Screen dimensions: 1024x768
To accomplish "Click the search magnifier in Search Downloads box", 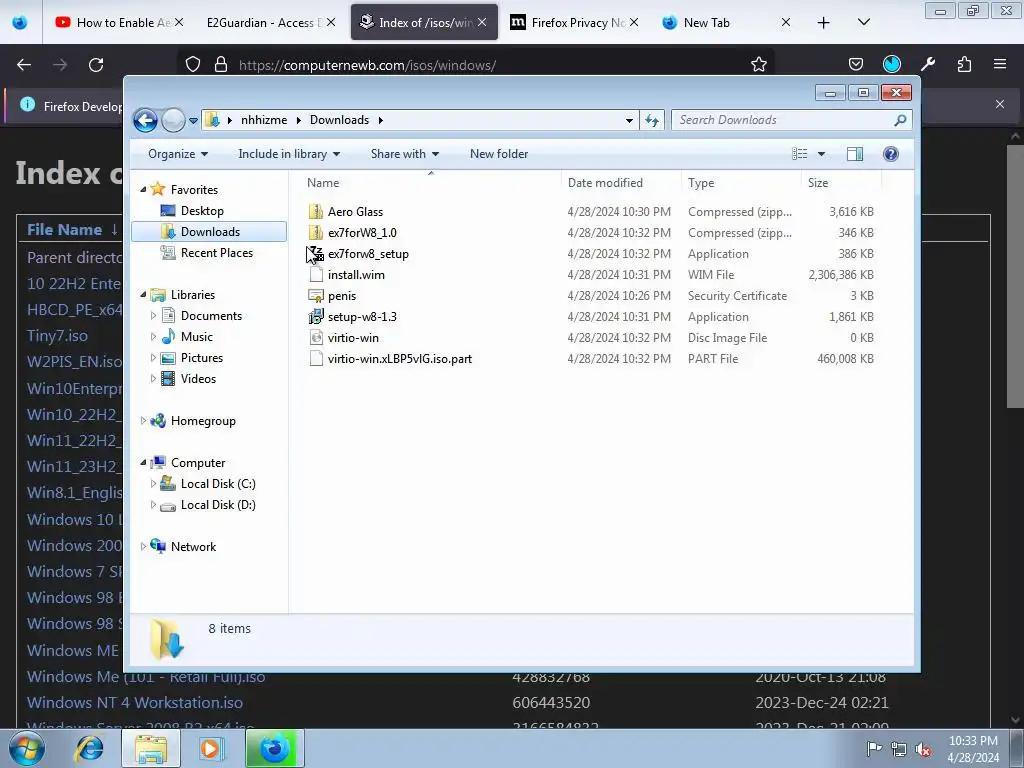I will [900, 120].
